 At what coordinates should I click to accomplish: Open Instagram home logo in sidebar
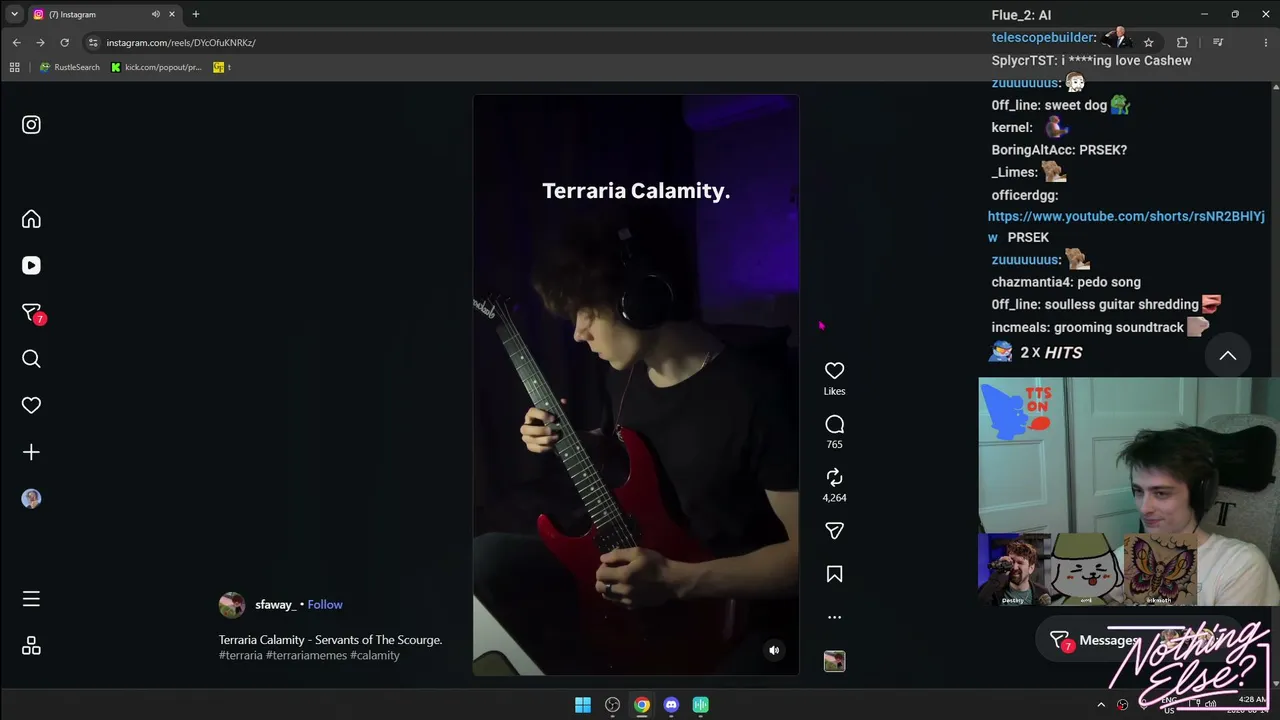[x=31, y=125]
